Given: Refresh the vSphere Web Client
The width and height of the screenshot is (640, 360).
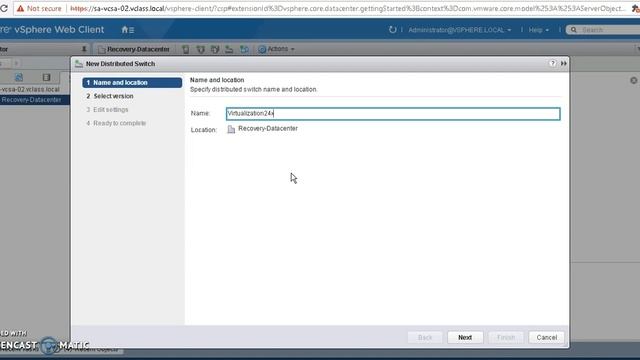Looking at the screenshot, I should click(392, 30).
